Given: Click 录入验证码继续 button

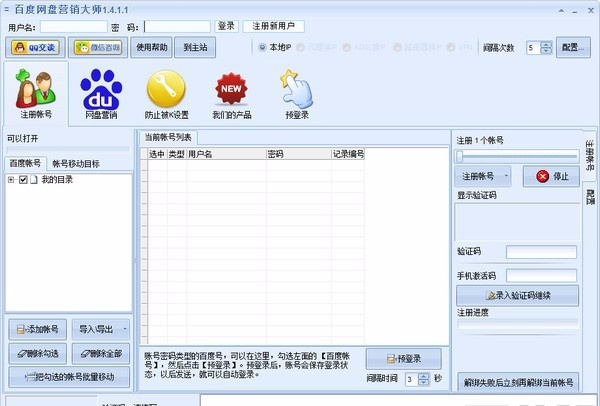Looking at the screenshot, I should coord(517,295).
